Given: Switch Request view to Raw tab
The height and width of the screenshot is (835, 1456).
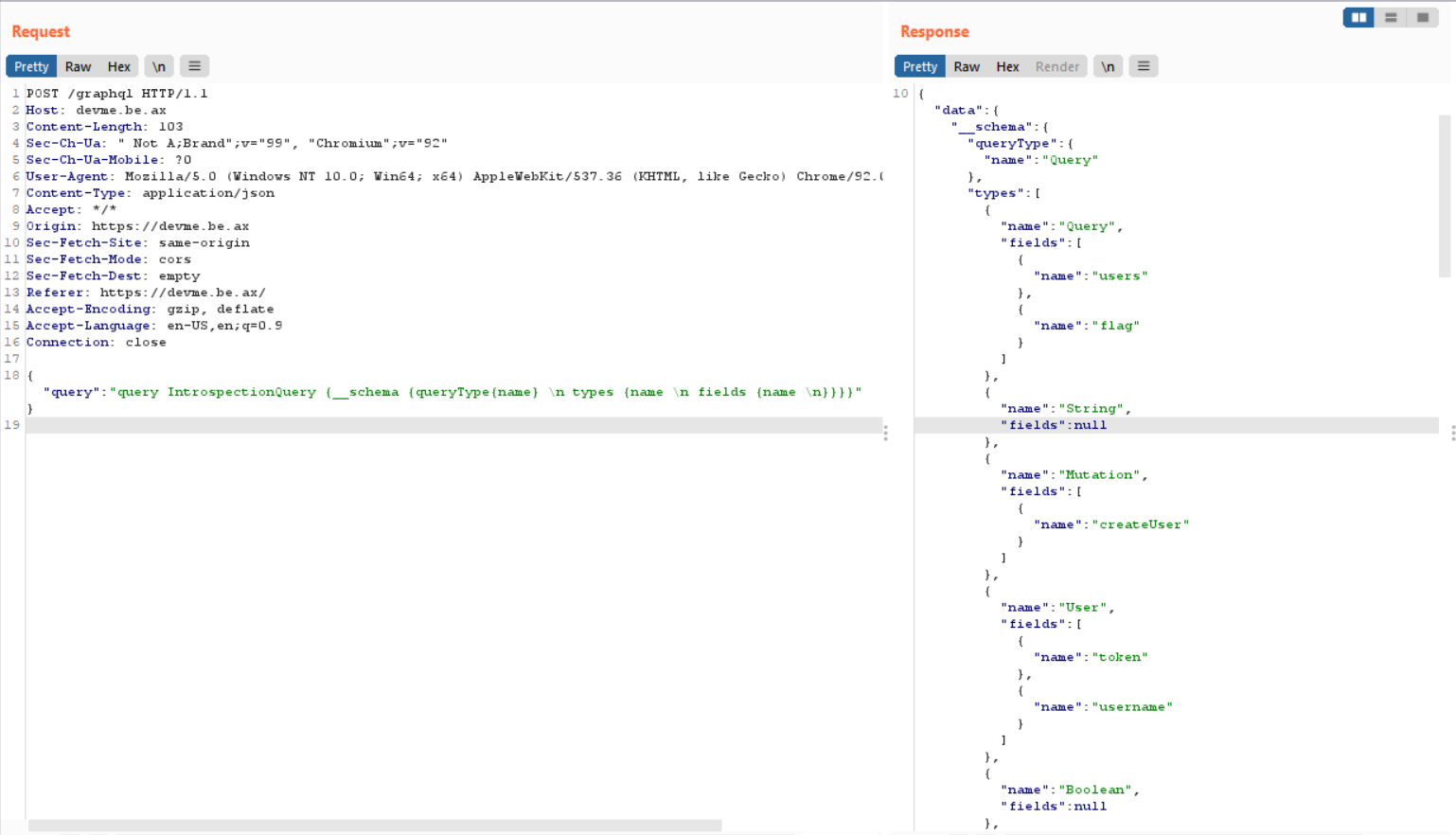Looking at the screenshot, I should (x=78, y=66).
